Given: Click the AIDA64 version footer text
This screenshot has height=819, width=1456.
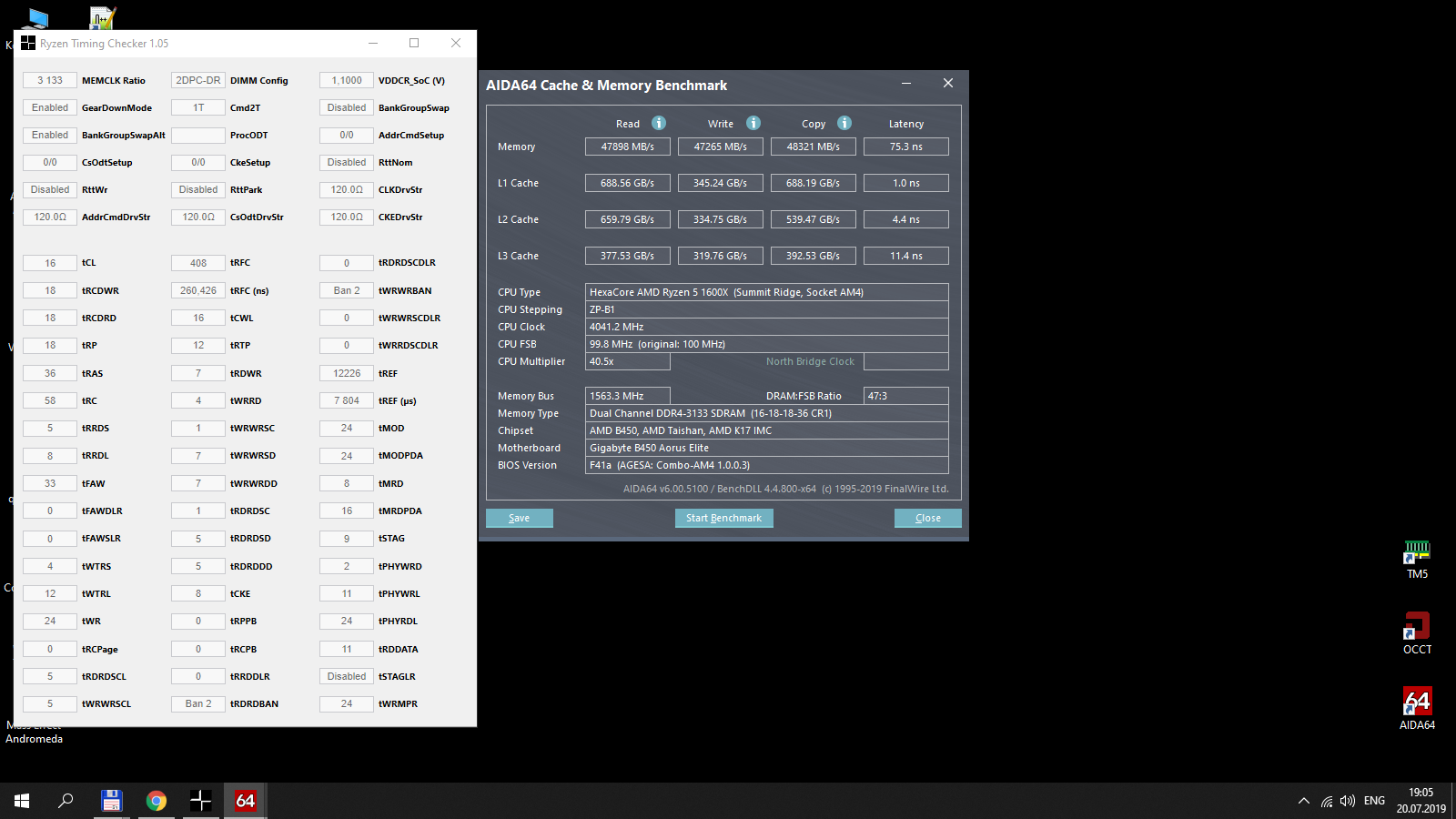Looking at the screenshot, I should coord(786,489).
